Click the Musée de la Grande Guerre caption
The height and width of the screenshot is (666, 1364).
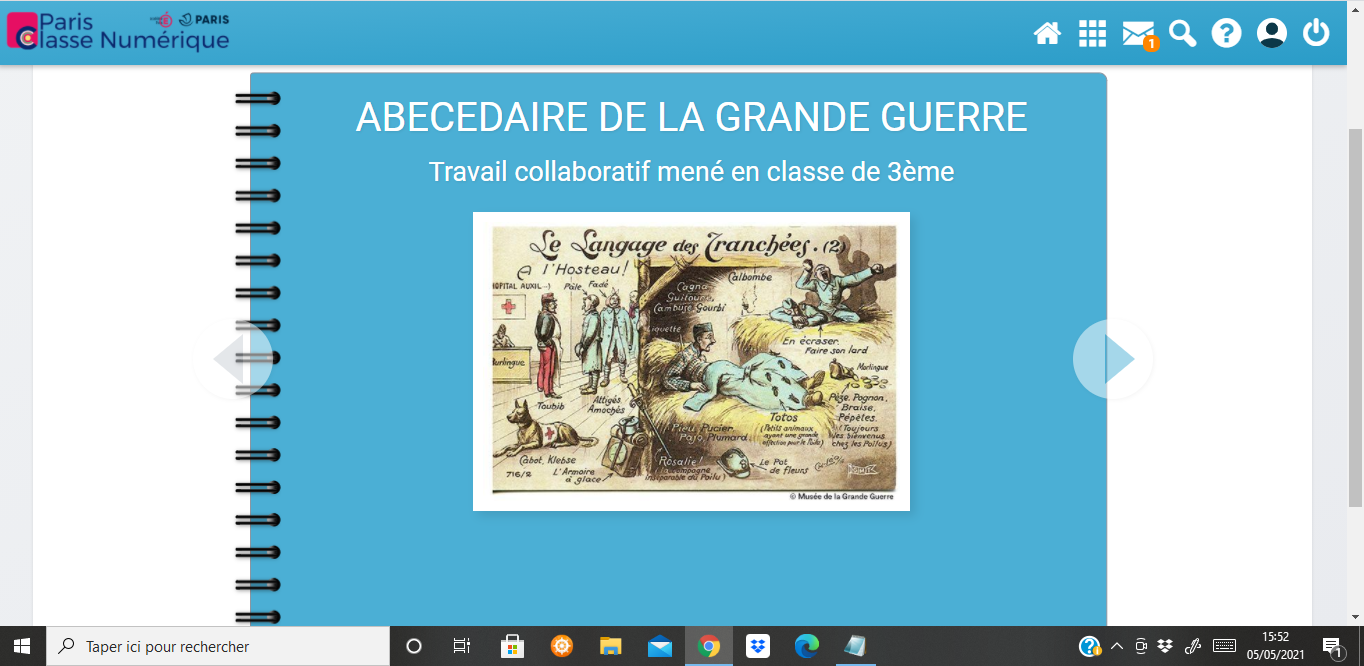(x=842, y=496)
